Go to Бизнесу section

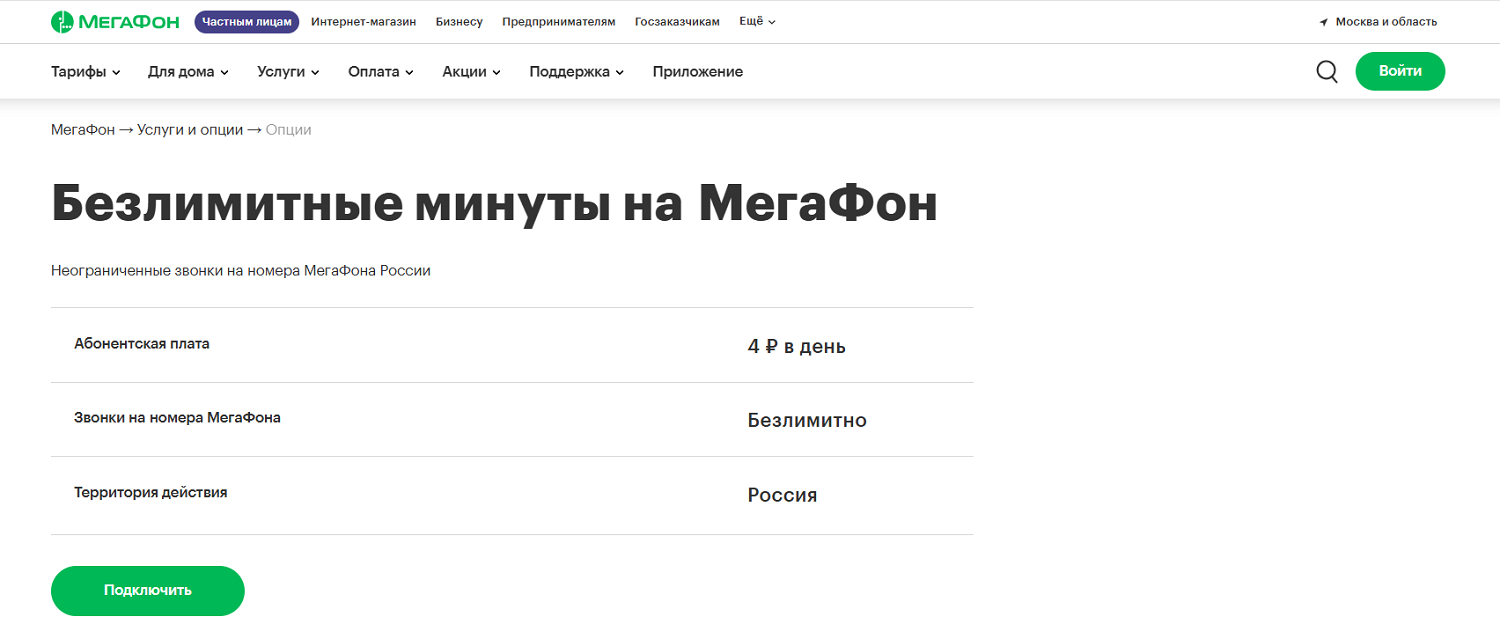459,22
